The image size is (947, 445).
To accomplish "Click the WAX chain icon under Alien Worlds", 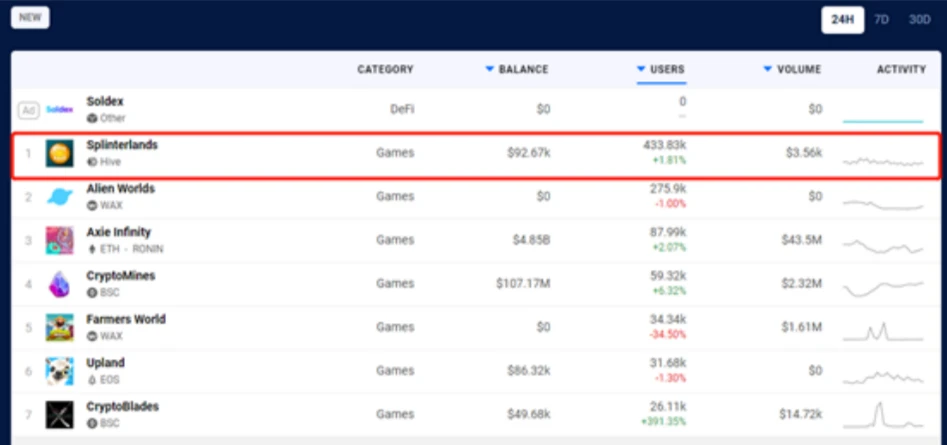I will 92,205.
